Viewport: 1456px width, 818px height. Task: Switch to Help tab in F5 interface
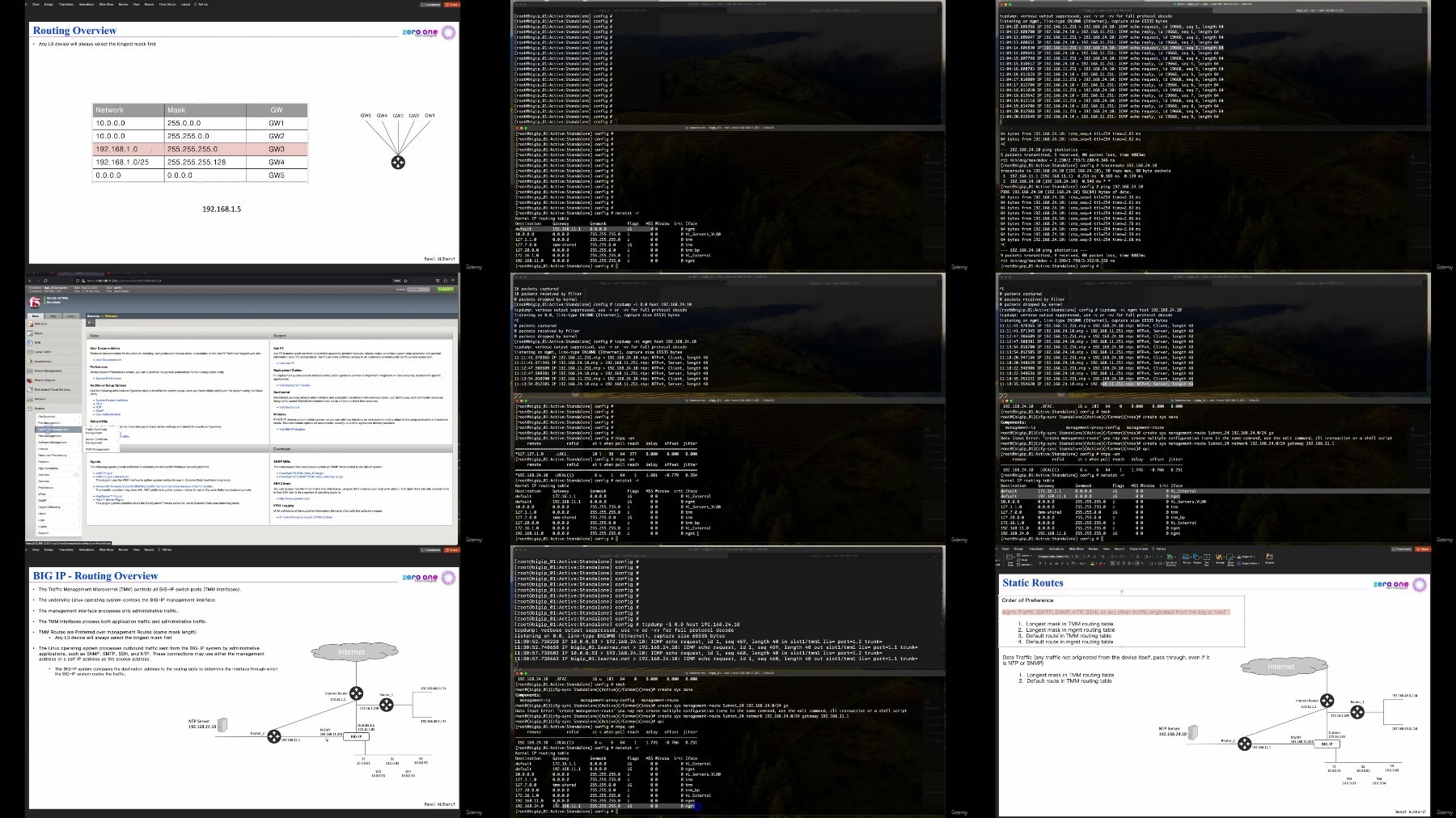tap(53, 316)
